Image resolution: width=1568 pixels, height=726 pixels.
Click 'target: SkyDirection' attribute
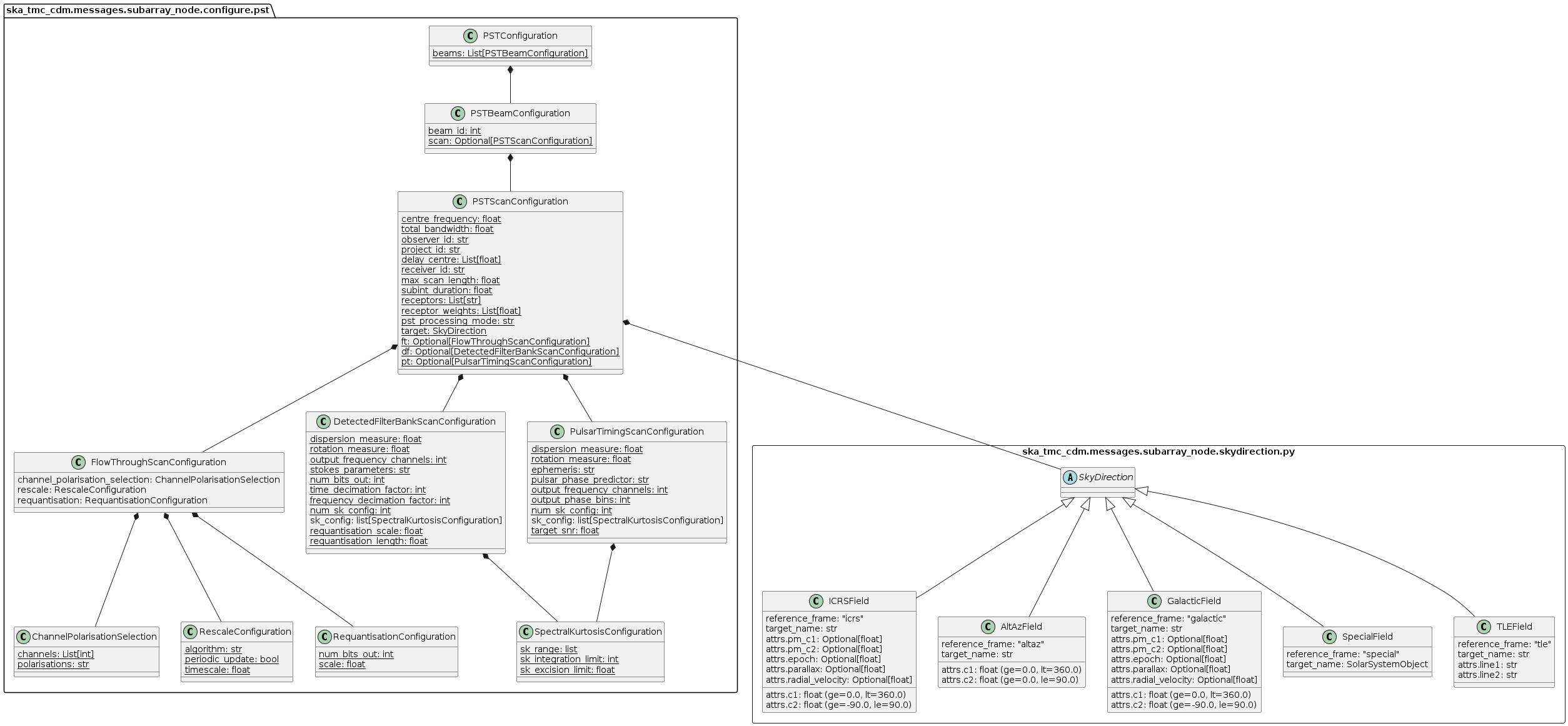(444, 331)
